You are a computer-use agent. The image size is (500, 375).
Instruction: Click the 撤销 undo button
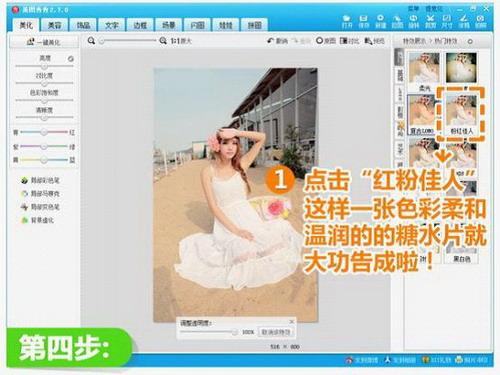[277, 41]
